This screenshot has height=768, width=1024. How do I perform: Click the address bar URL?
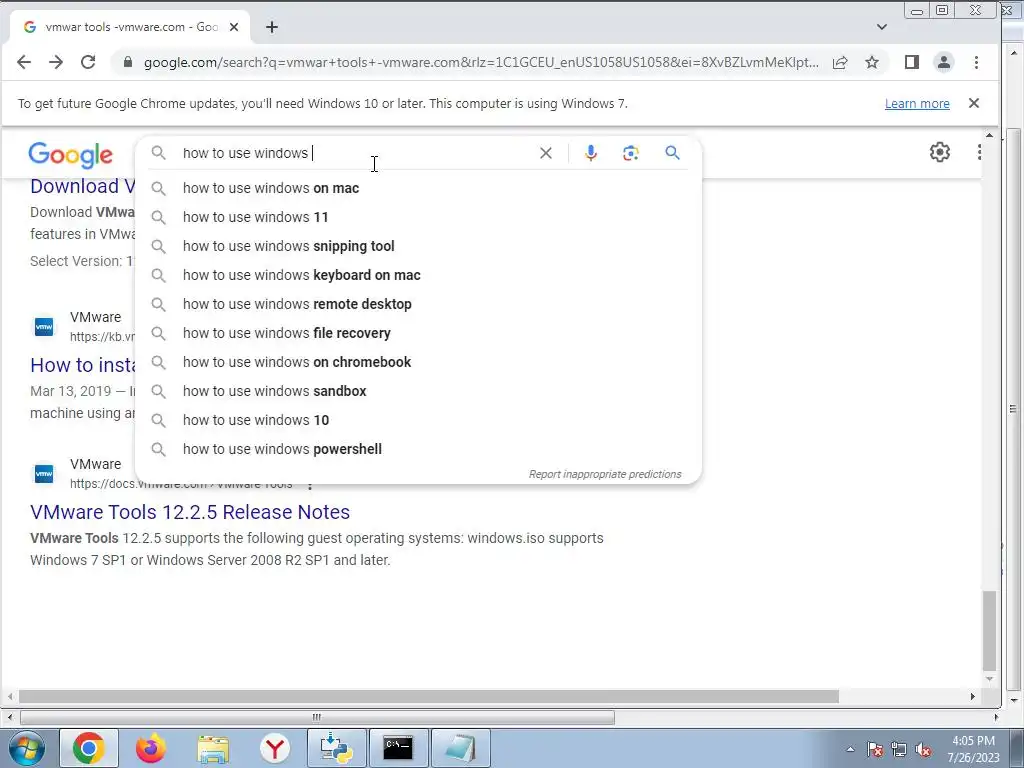(481, 62)
